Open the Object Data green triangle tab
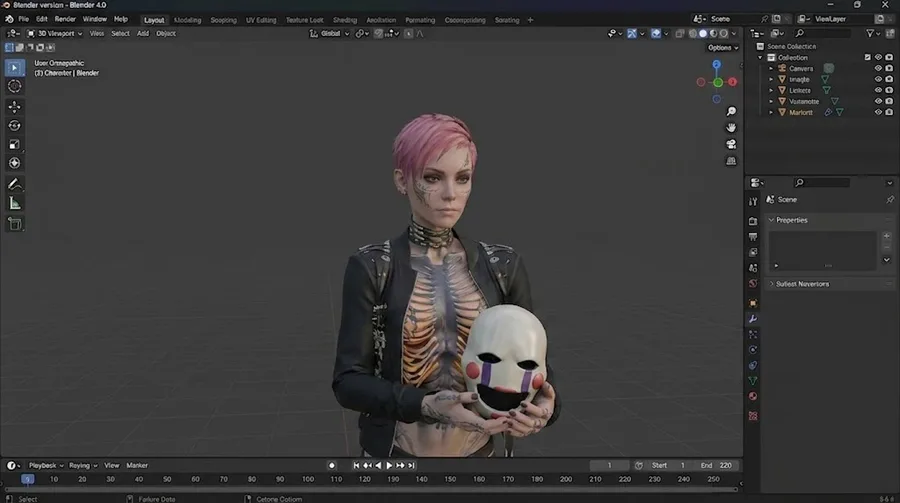The width and height of the screenshot is (900, 503). point(753,381)
